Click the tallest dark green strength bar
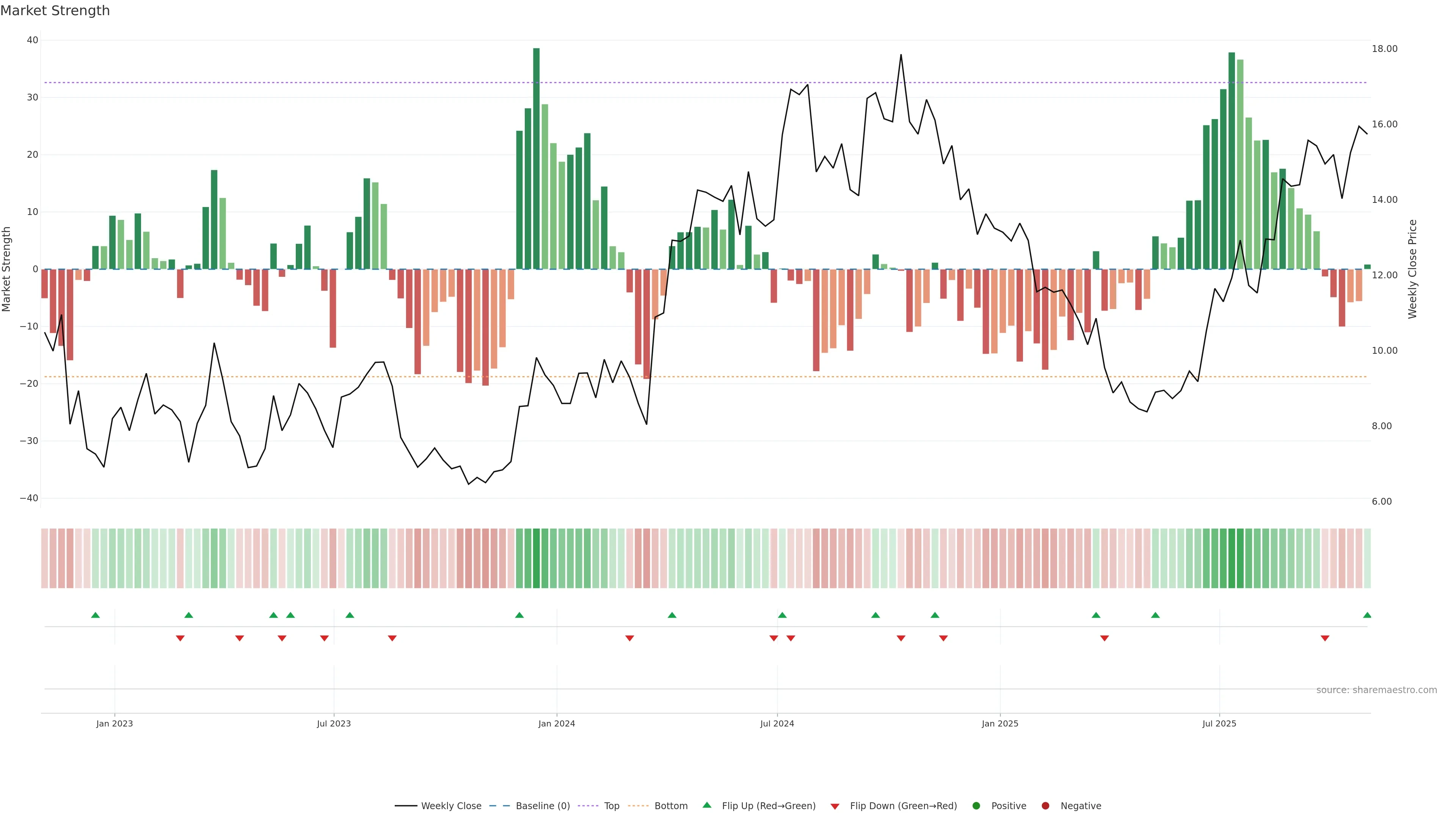The height and width of the screenshot is (819, 1456). coord(537,158)
